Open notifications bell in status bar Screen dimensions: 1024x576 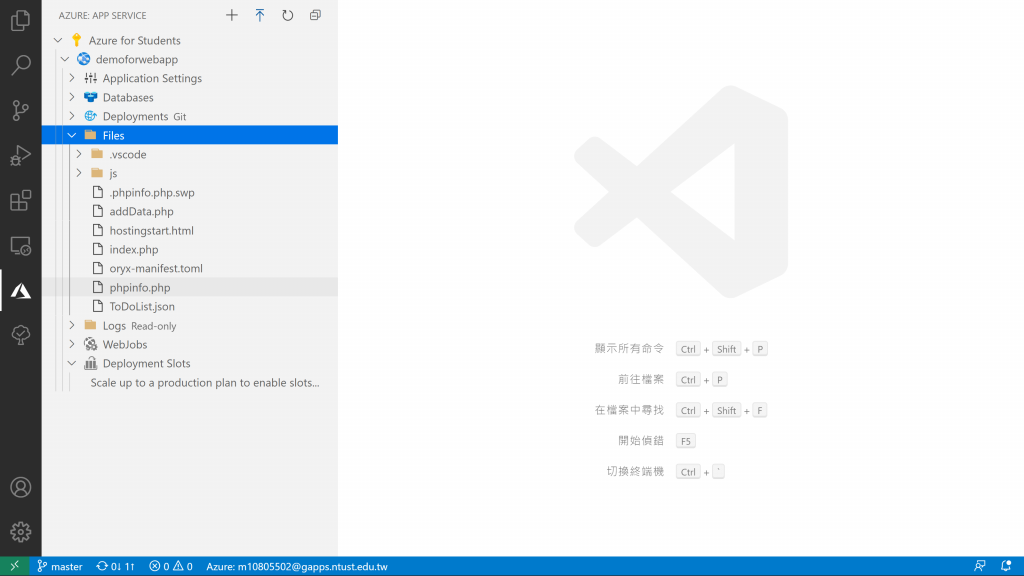click(1006, 566)
